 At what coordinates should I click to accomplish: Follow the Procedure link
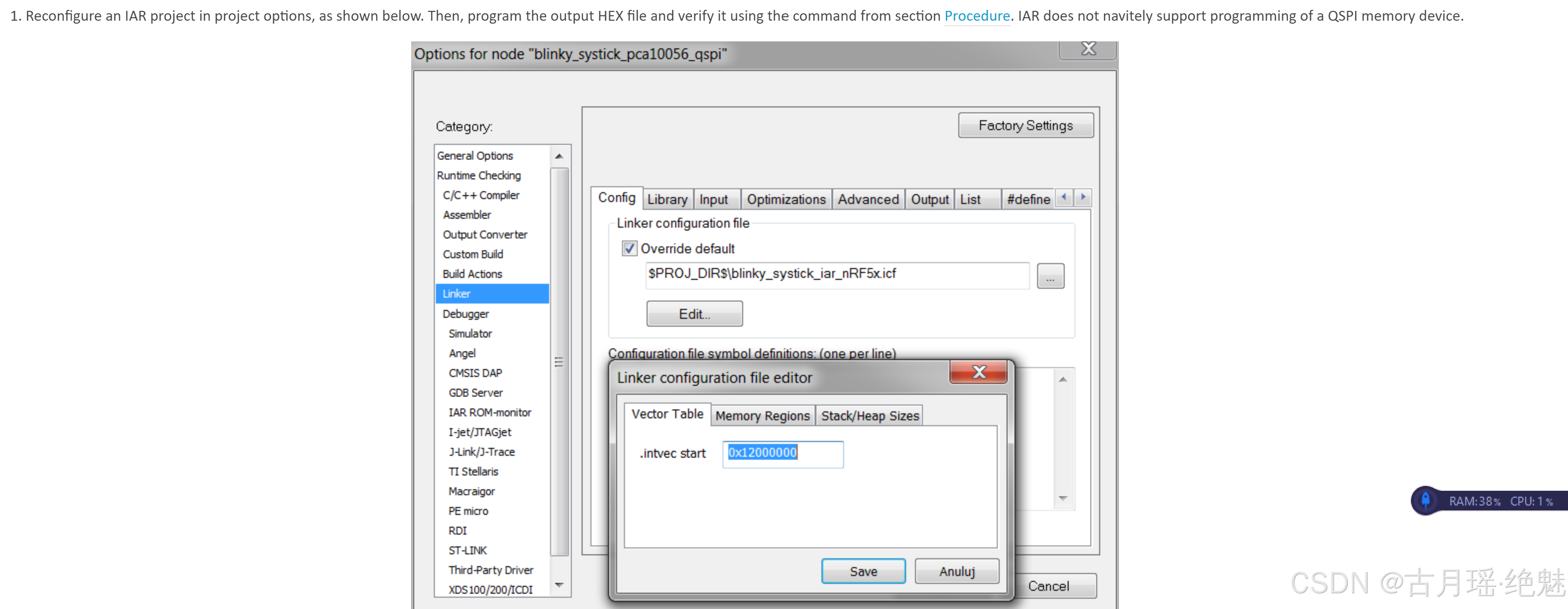point(977,16)
